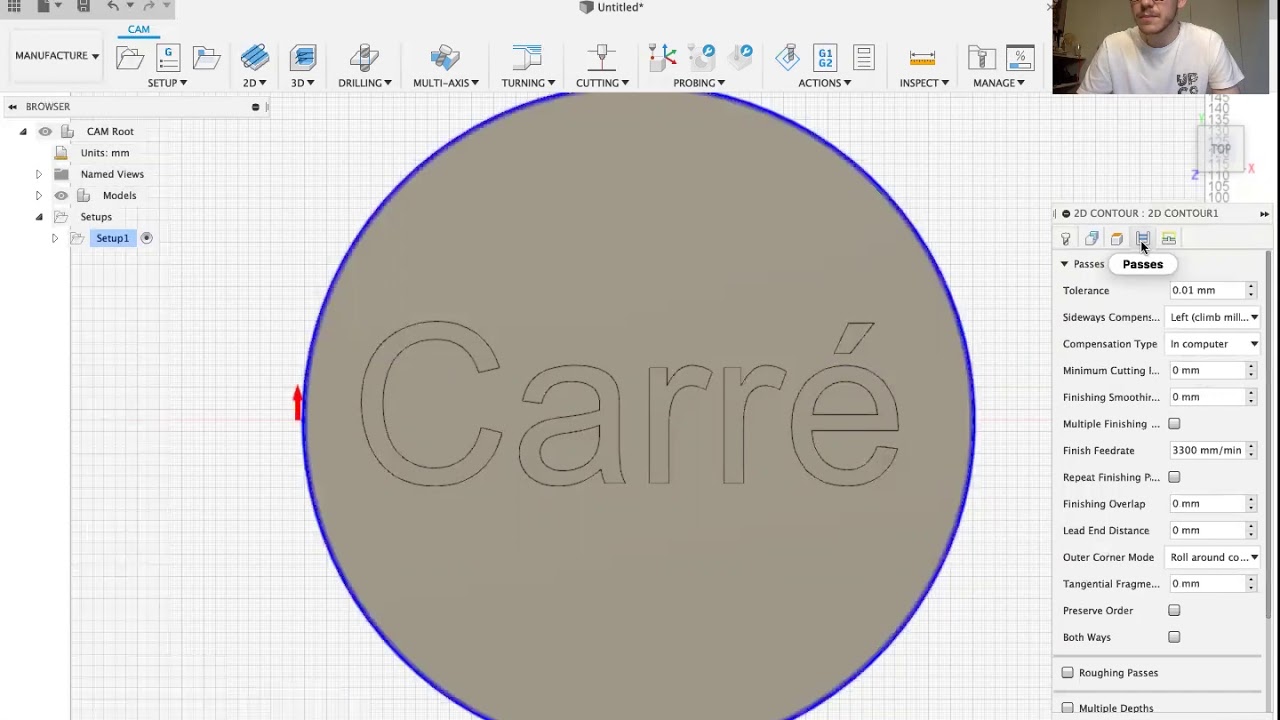Click the File menu icon
The height and width of the screenshot is (720, 1280).
44,6
